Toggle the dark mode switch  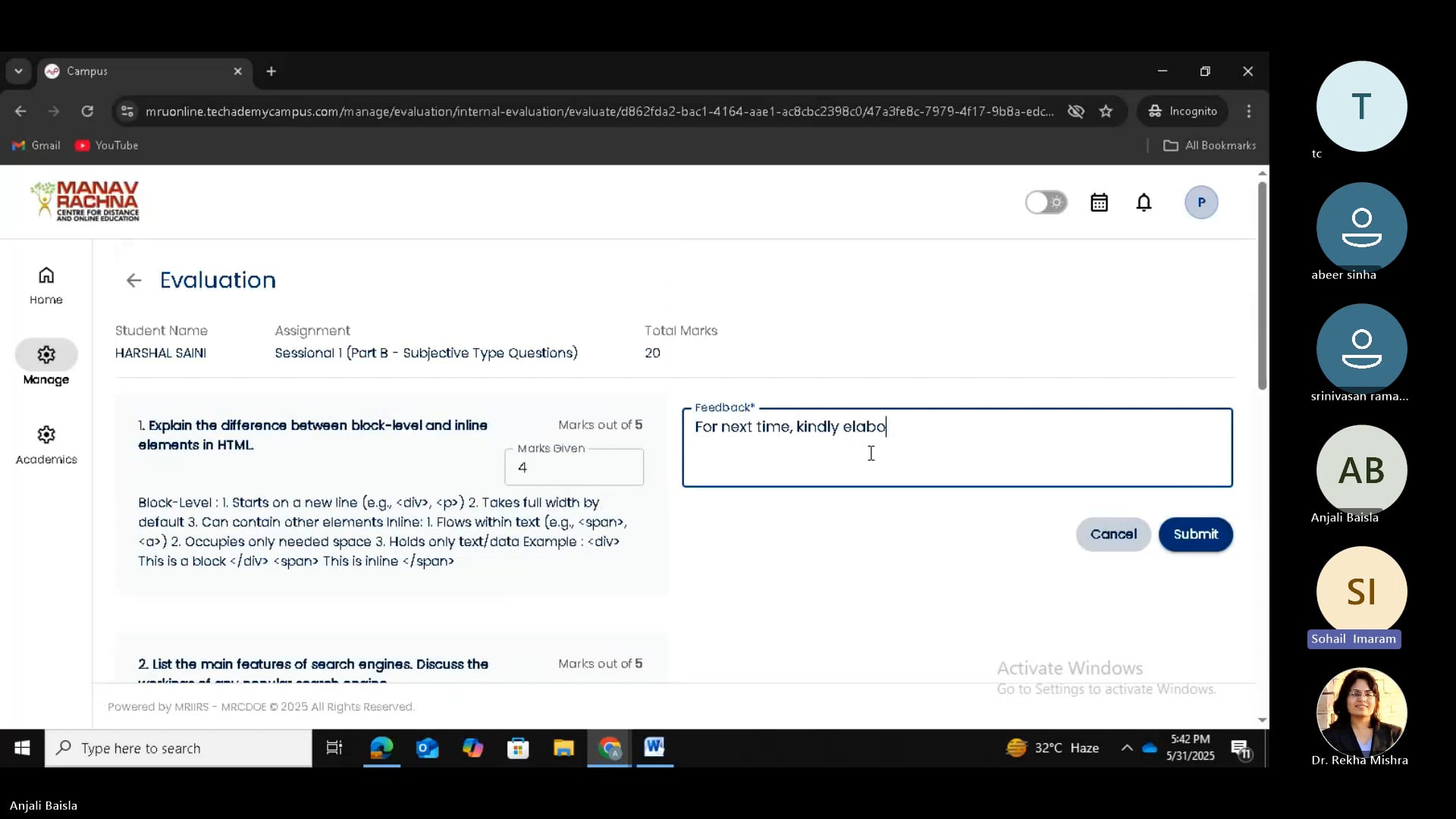tap(1046, 202)
